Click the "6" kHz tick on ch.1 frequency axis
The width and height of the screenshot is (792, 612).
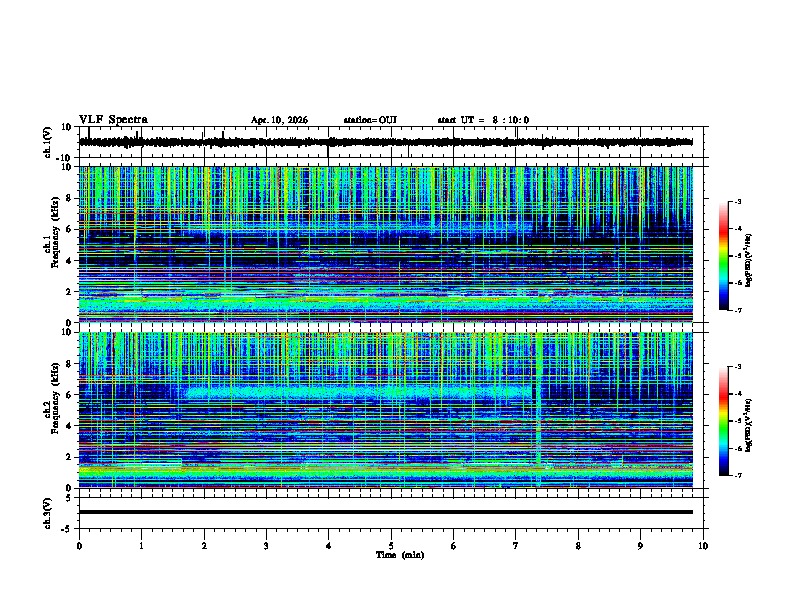coord(70,229)
